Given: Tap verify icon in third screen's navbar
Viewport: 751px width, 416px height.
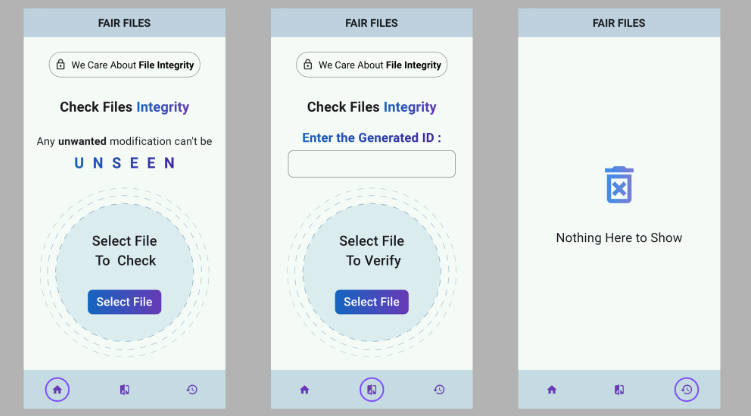Looking at the screenshot, I should 619,390.
